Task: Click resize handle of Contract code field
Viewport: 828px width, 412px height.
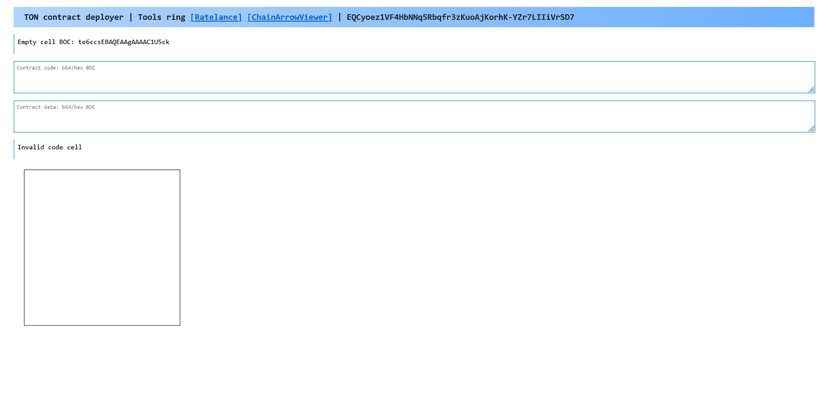Action: [811, 89]
